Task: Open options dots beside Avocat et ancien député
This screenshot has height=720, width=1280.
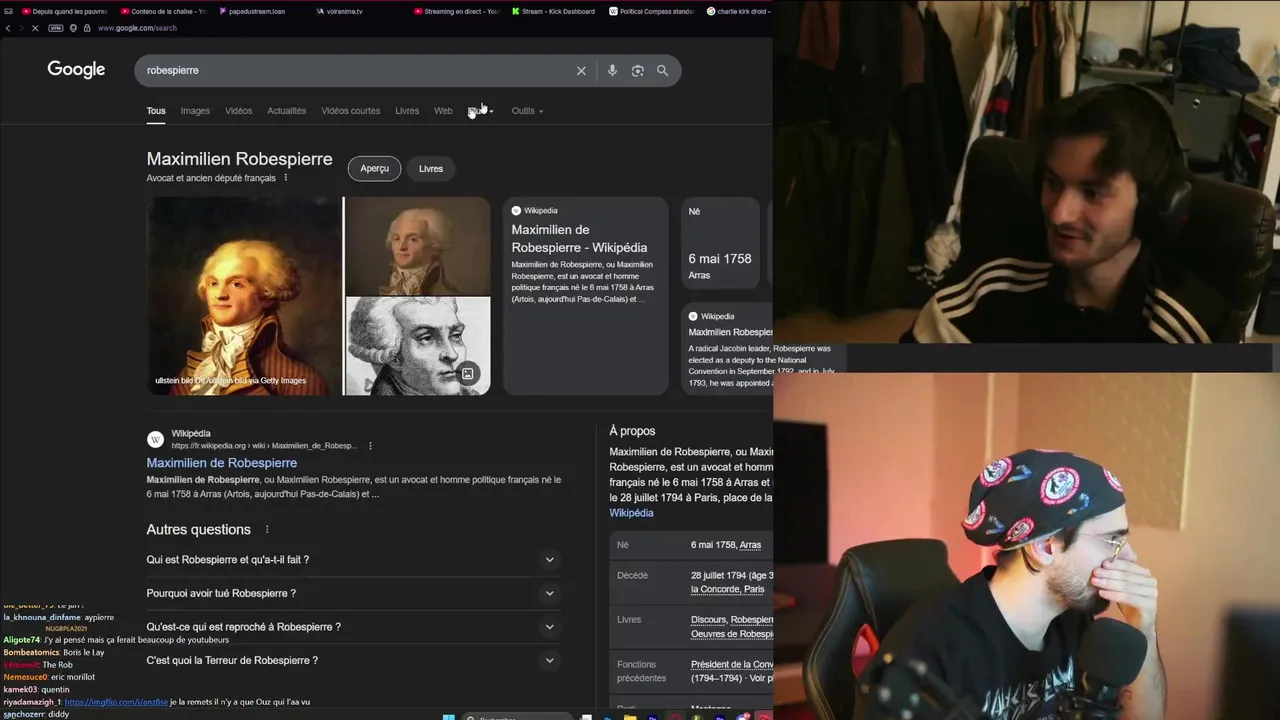Action: [x=286, y=178]
